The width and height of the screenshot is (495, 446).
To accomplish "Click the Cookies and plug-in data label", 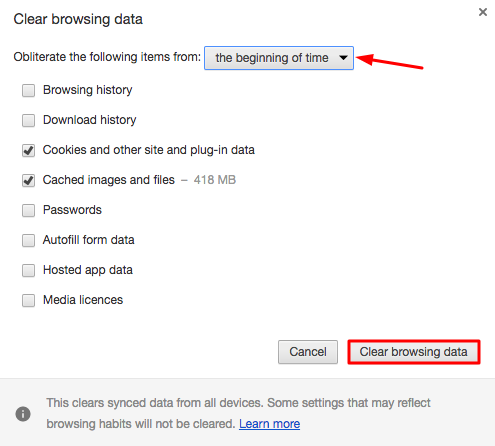I will click(149, 150).
